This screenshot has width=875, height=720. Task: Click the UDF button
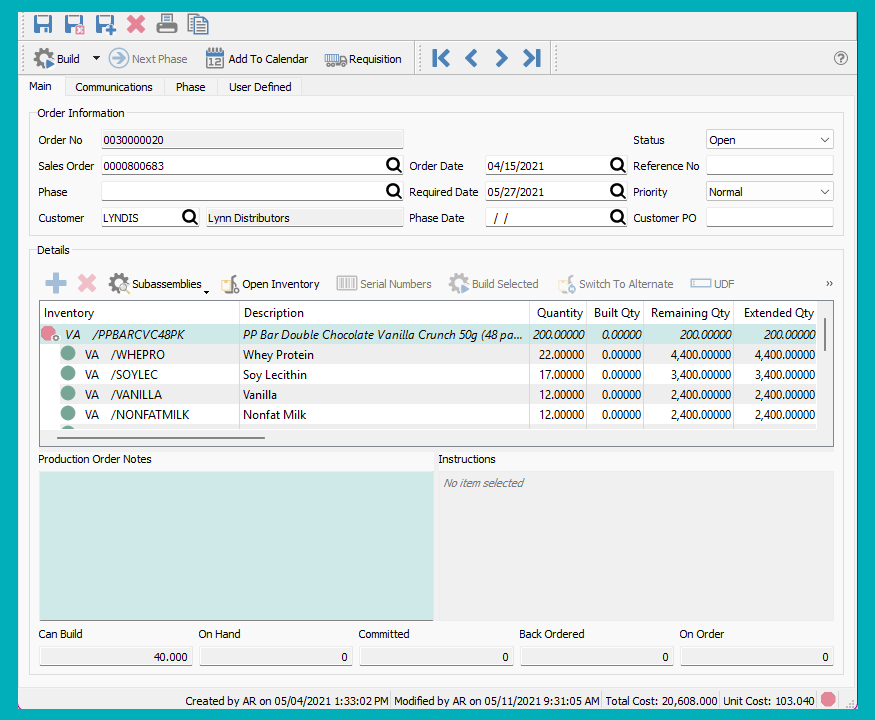[x=713, y=284]
